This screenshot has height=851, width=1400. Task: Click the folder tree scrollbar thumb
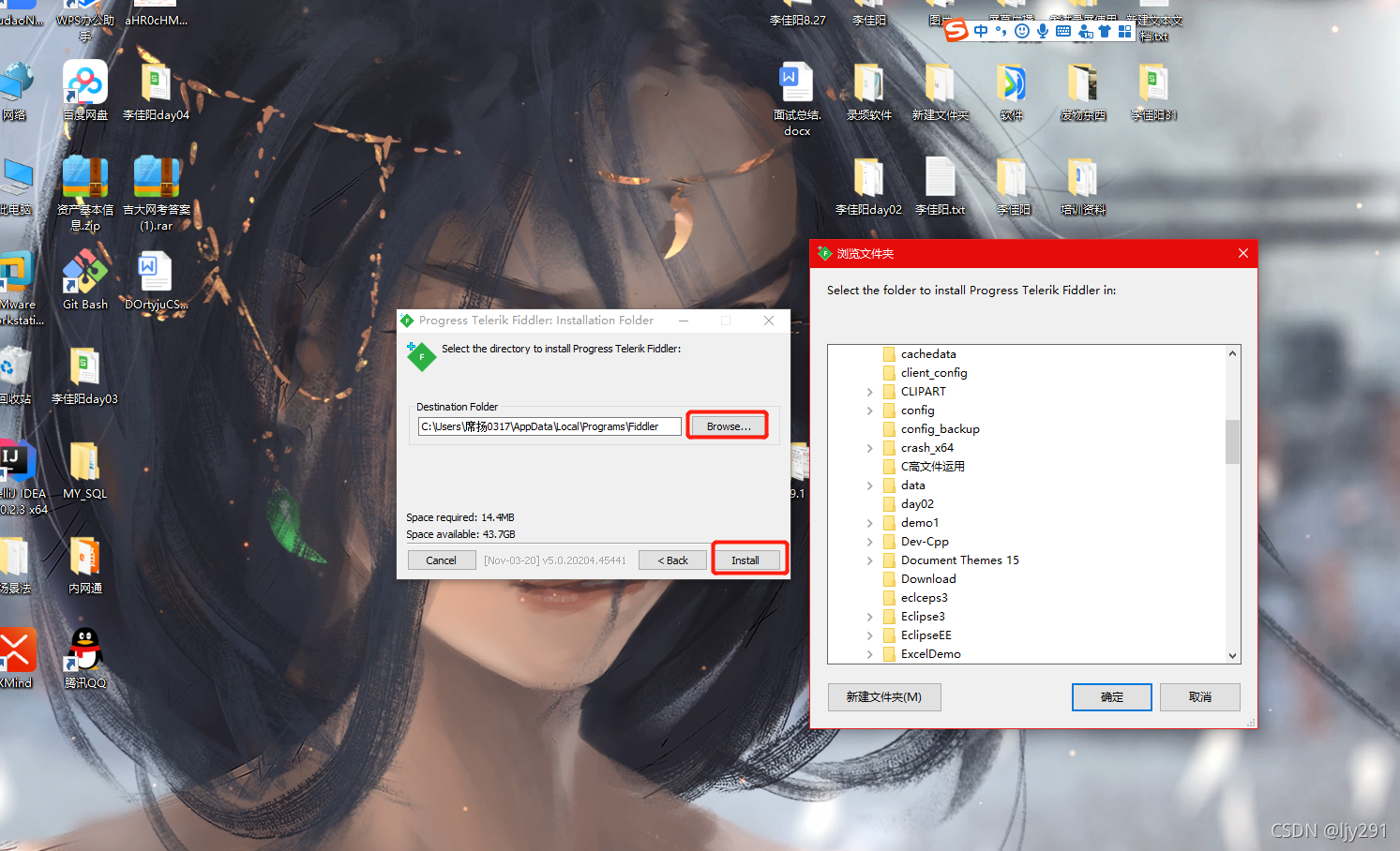1232,441
